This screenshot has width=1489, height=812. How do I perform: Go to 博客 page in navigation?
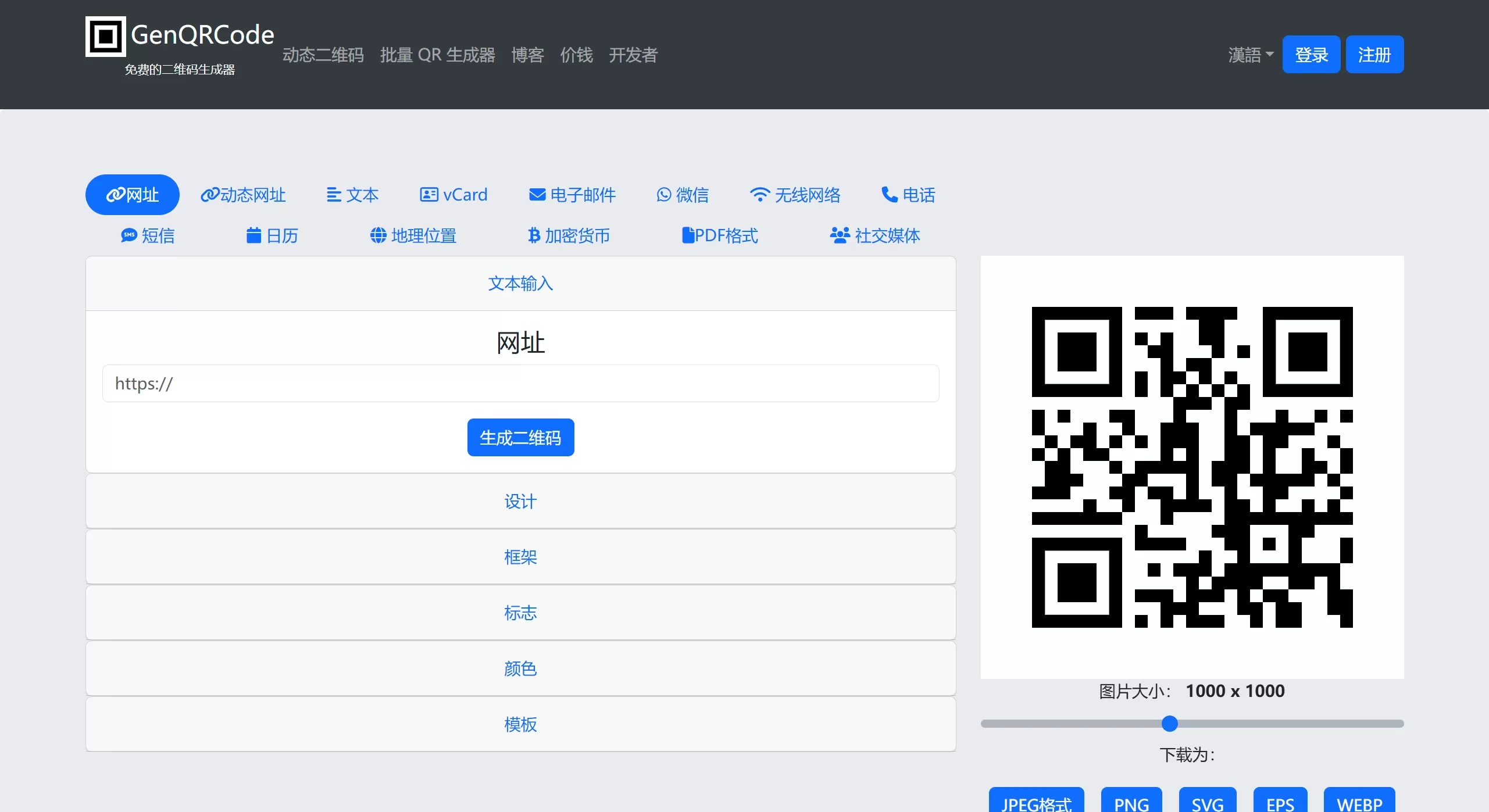pos(527,55)
